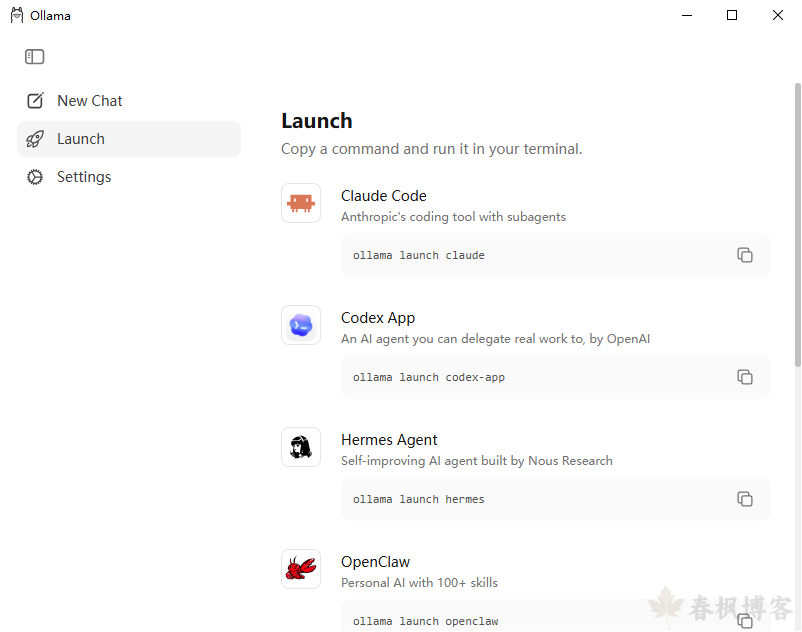Click the 'ollama launch claude' command text
802x632 pixels.
418,255
